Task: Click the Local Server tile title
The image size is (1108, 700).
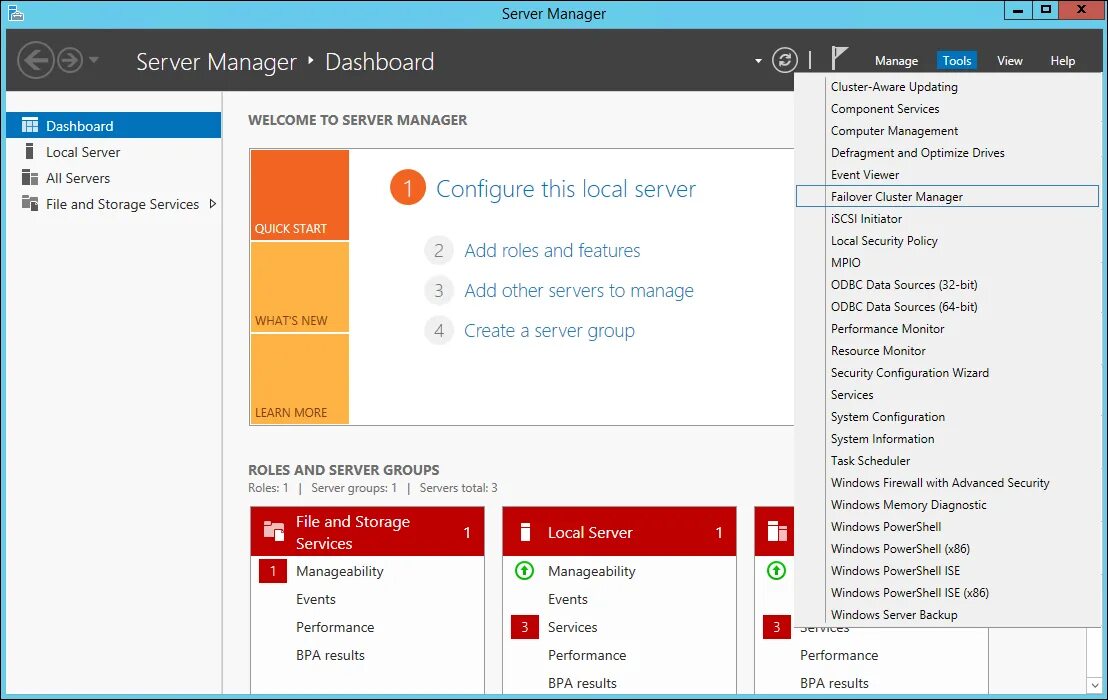Action: pos(590,533)
